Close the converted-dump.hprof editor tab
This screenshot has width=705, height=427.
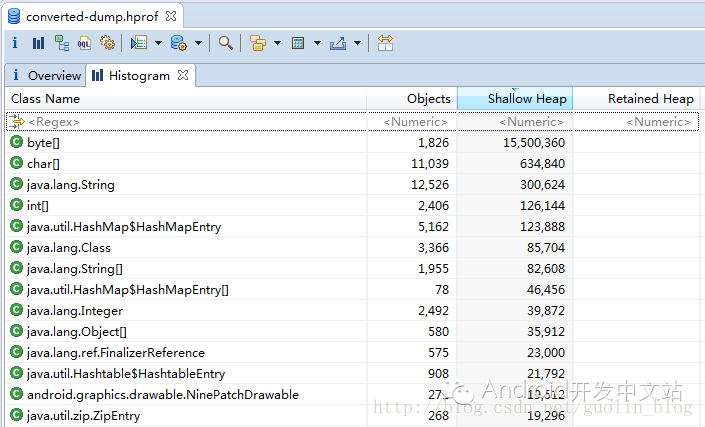[171, 16]
